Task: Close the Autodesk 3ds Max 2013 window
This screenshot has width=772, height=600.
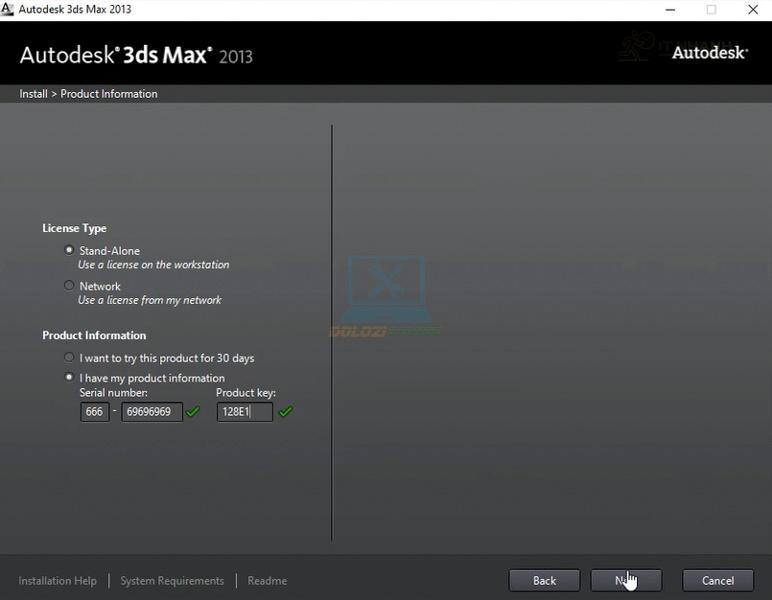Action: pyautogui.click(x=753, y=9)
